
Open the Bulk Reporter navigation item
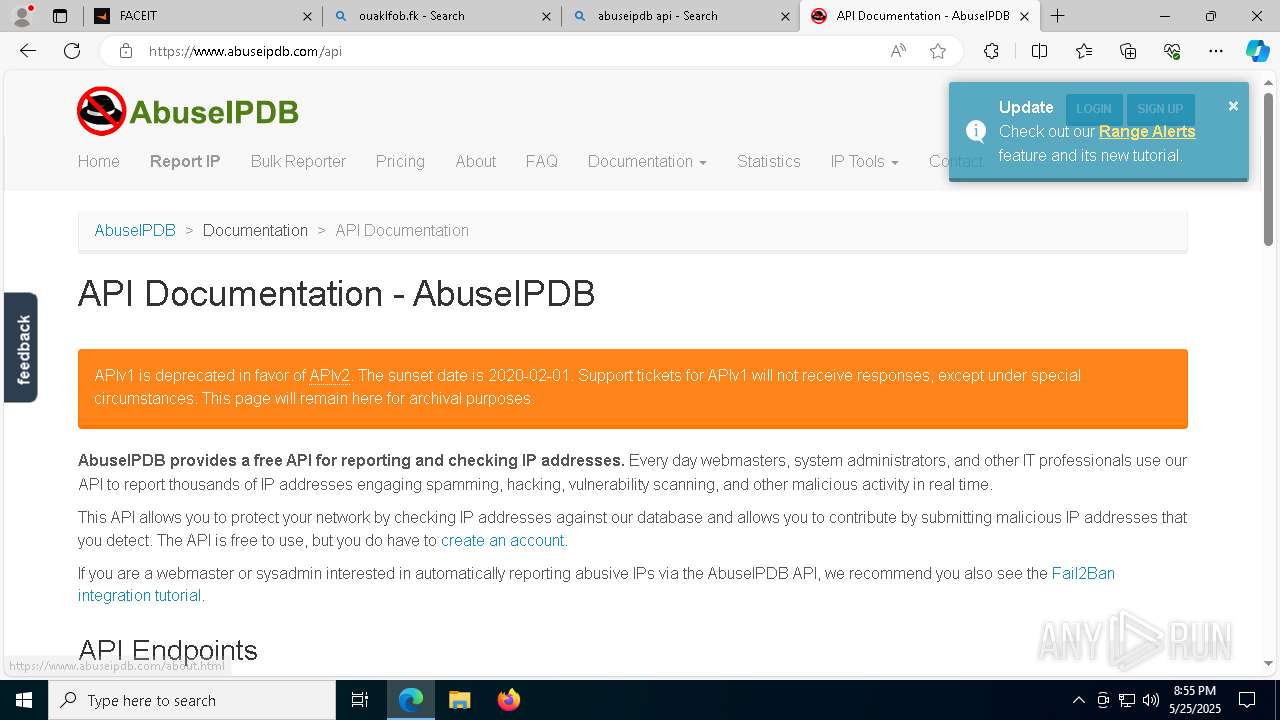[298, 161]
